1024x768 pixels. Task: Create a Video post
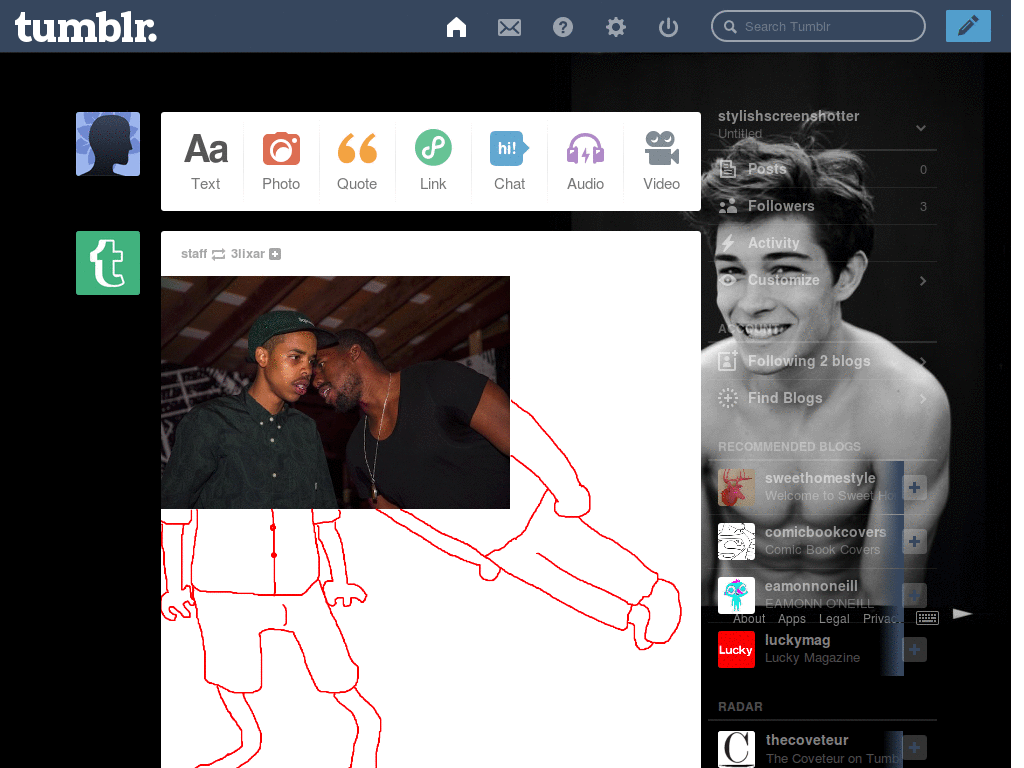tap(661, 160)
